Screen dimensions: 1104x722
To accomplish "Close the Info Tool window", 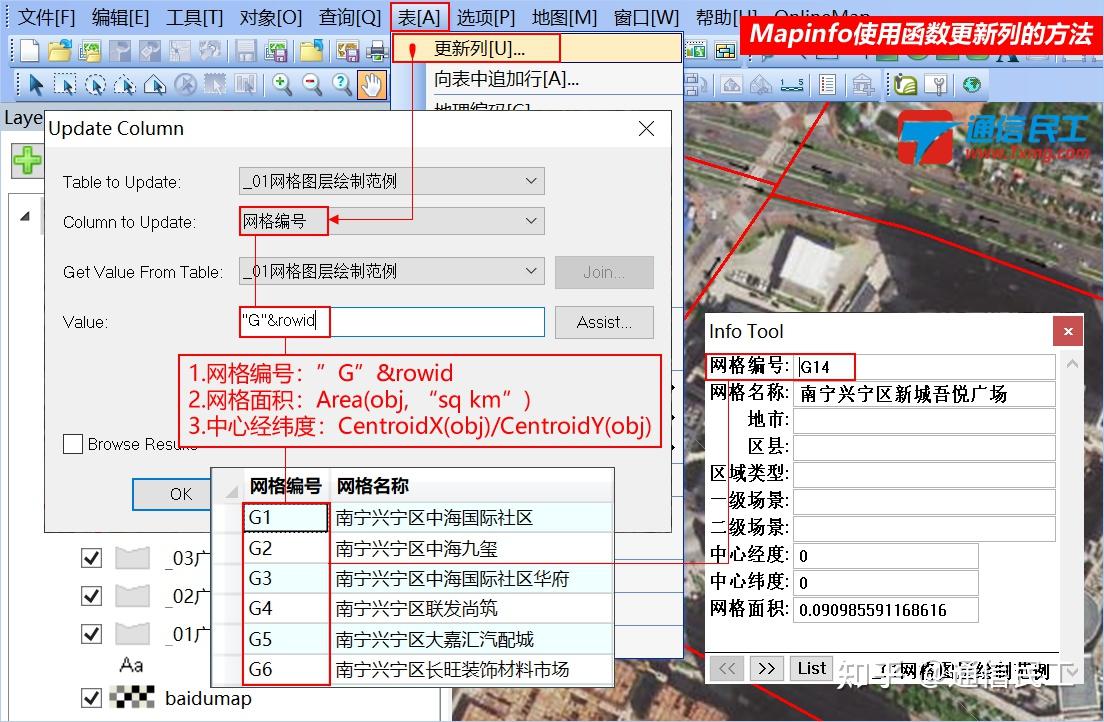I will [1067, 331].
